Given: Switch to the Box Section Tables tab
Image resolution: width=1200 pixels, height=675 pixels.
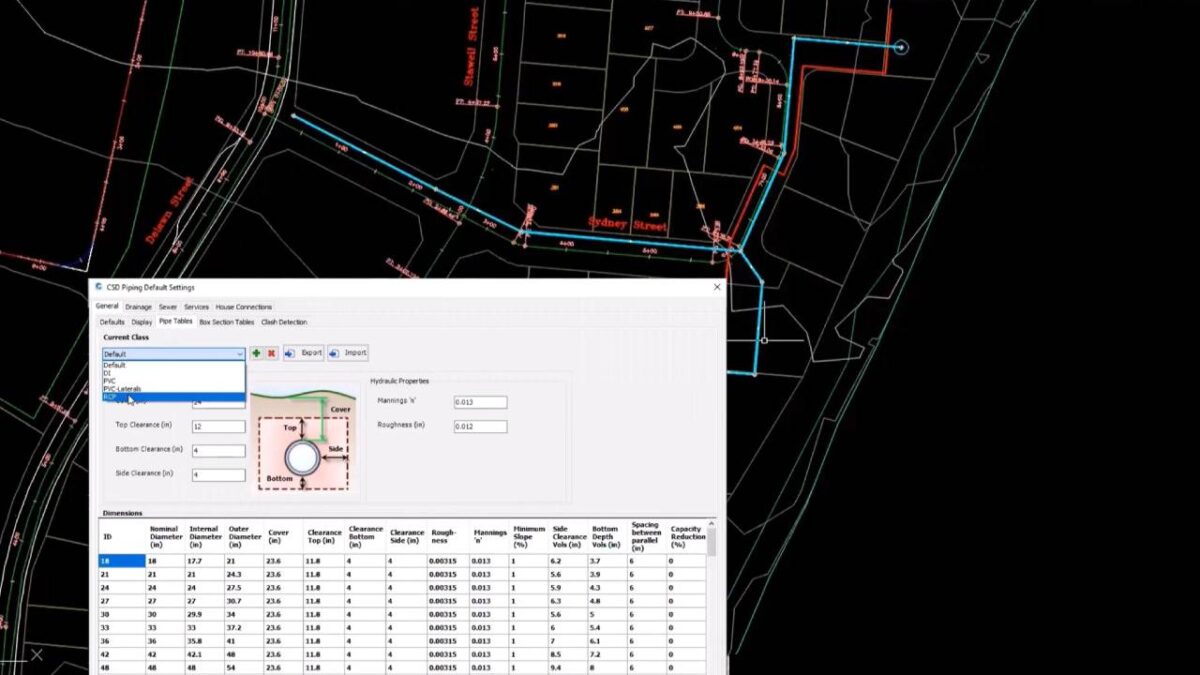Looking at the screenshot, I should click(226, 321).
